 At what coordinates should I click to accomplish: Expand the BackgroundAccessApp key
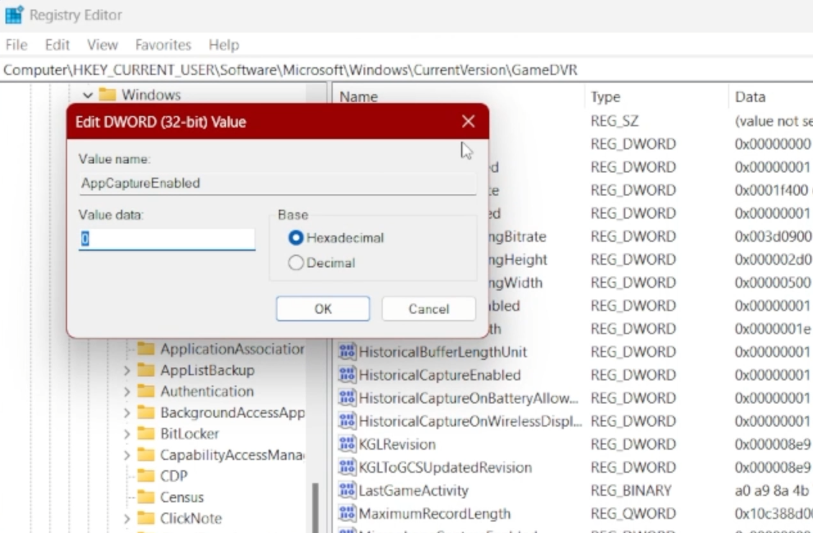pyautogui.click(x=127, y=413)
